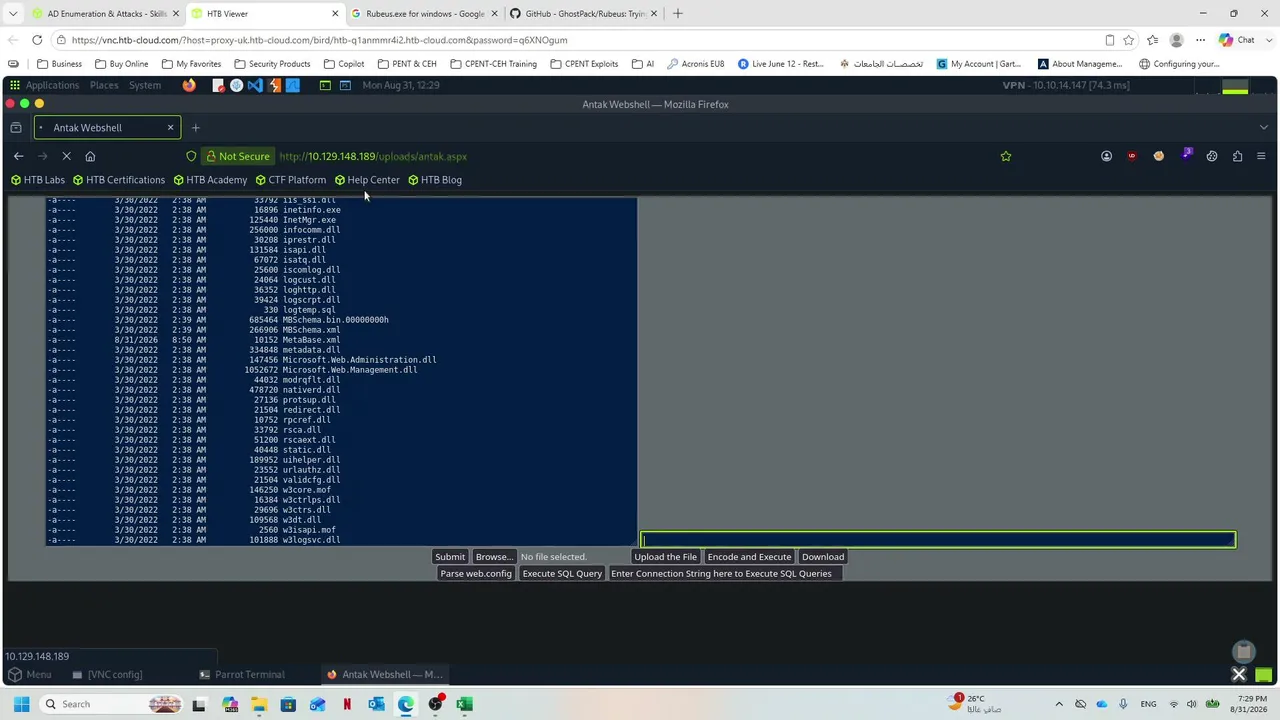The height and width of the screenshot is (720, 1280).
Task: Open inner Firefox hamburger menu
Action: [1261, 156]
